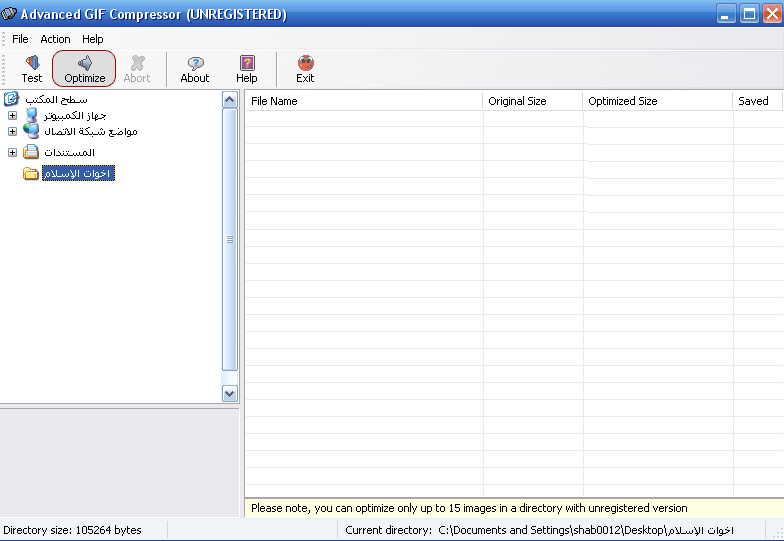Viewport: 784px width, 541px height.
Task: Click the application icon in title bar
Action: click(8, 14)
